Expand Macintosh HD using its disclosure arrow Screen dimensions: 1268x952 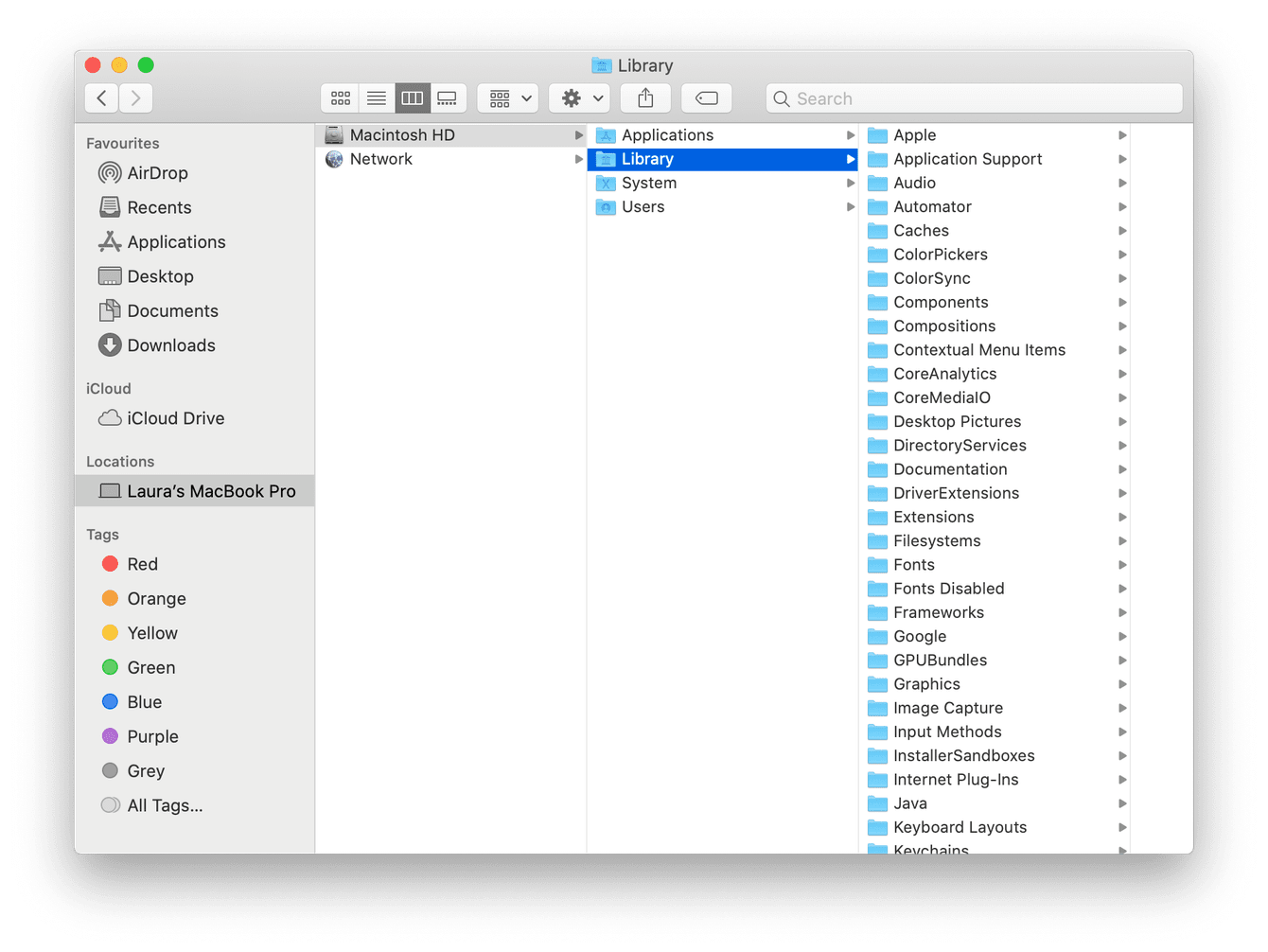tap(579, 134)
